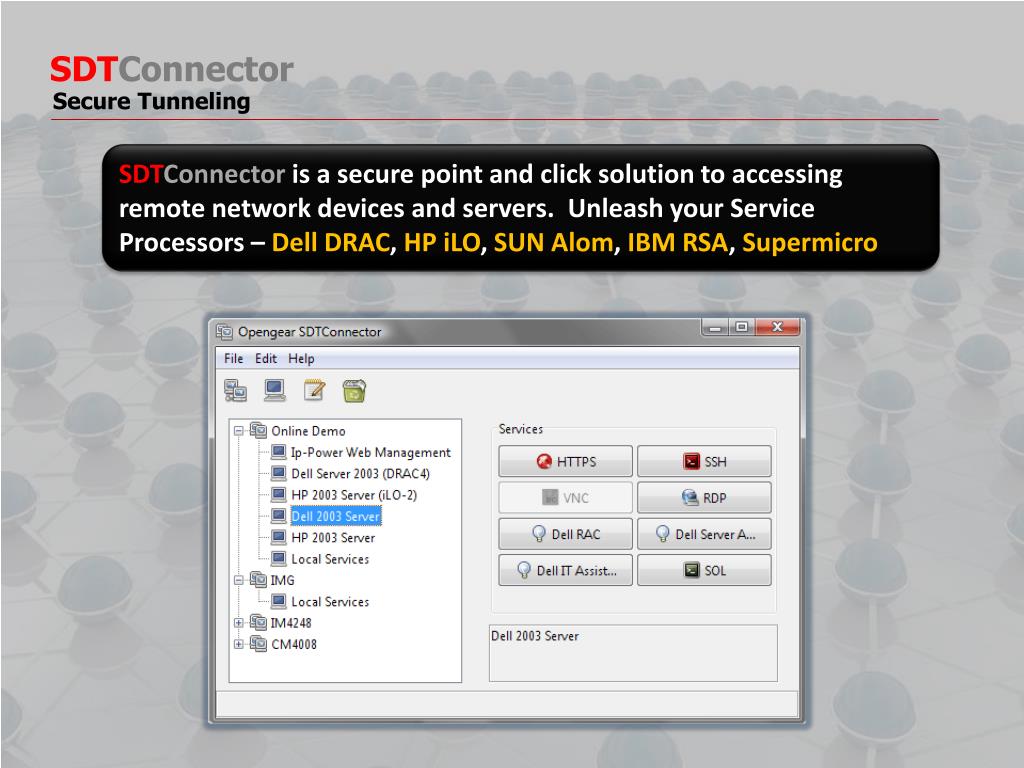Image resolution: width=1024 pixels, height=768 pixels.
Task: Select the Online Demo gateway label
Action: point(308,431)
